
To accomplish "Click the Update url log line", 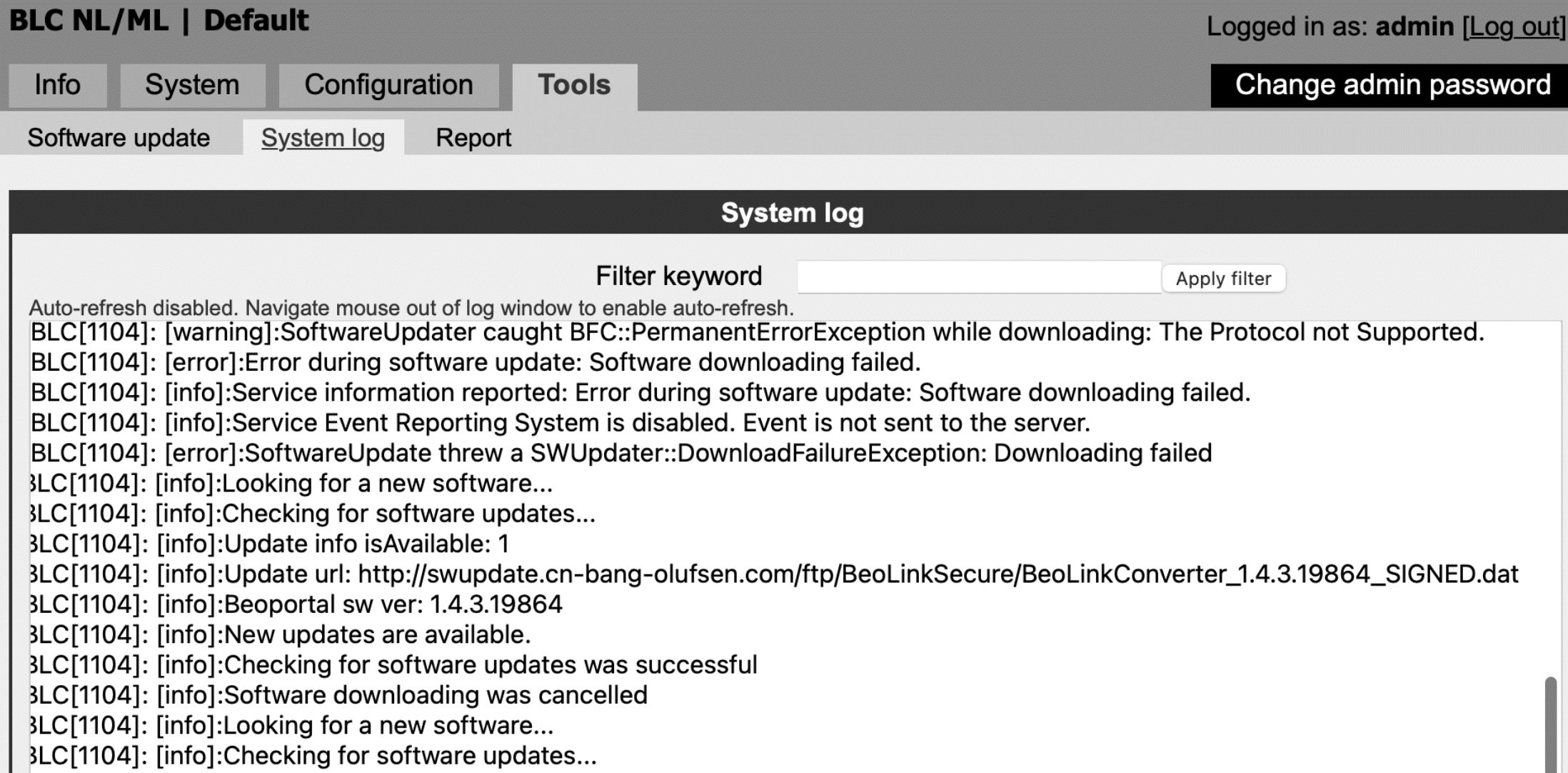I will pos(774,574).
